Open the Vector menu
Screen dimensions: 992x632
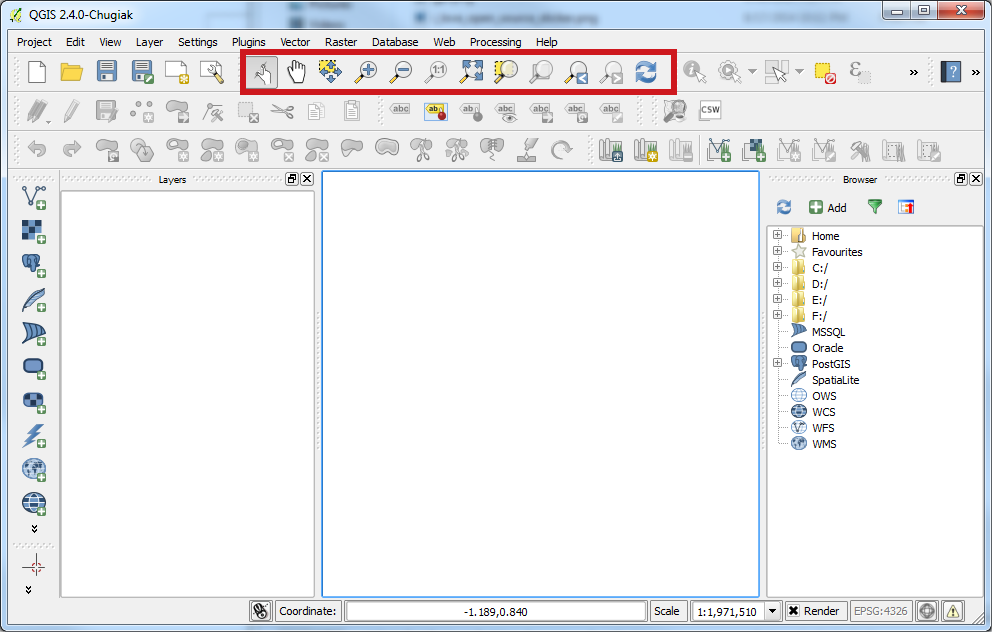coord(295,42)
